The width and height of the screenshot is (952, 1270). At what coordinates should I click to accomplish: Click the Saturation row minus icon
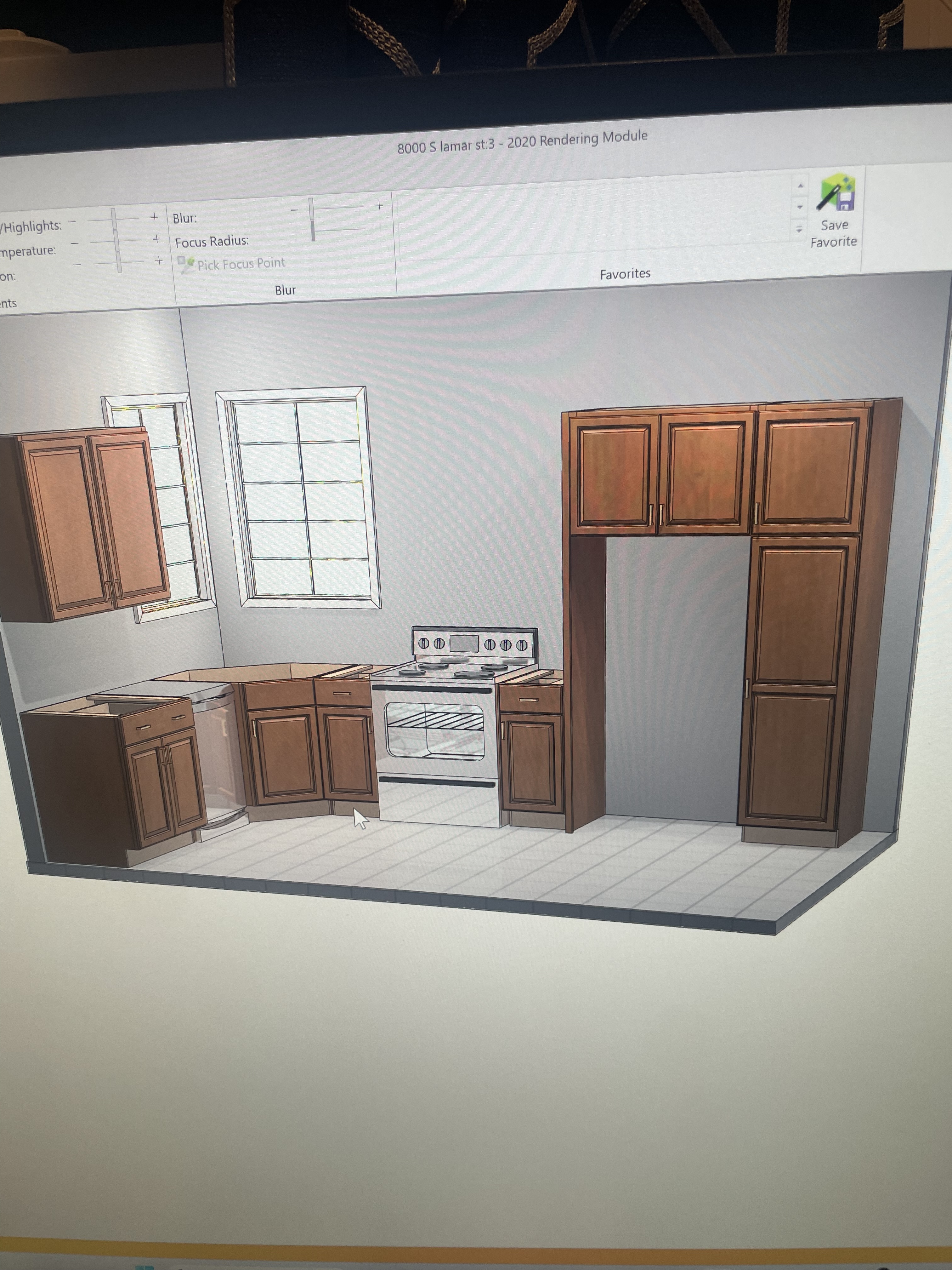[x=77, y=265]
